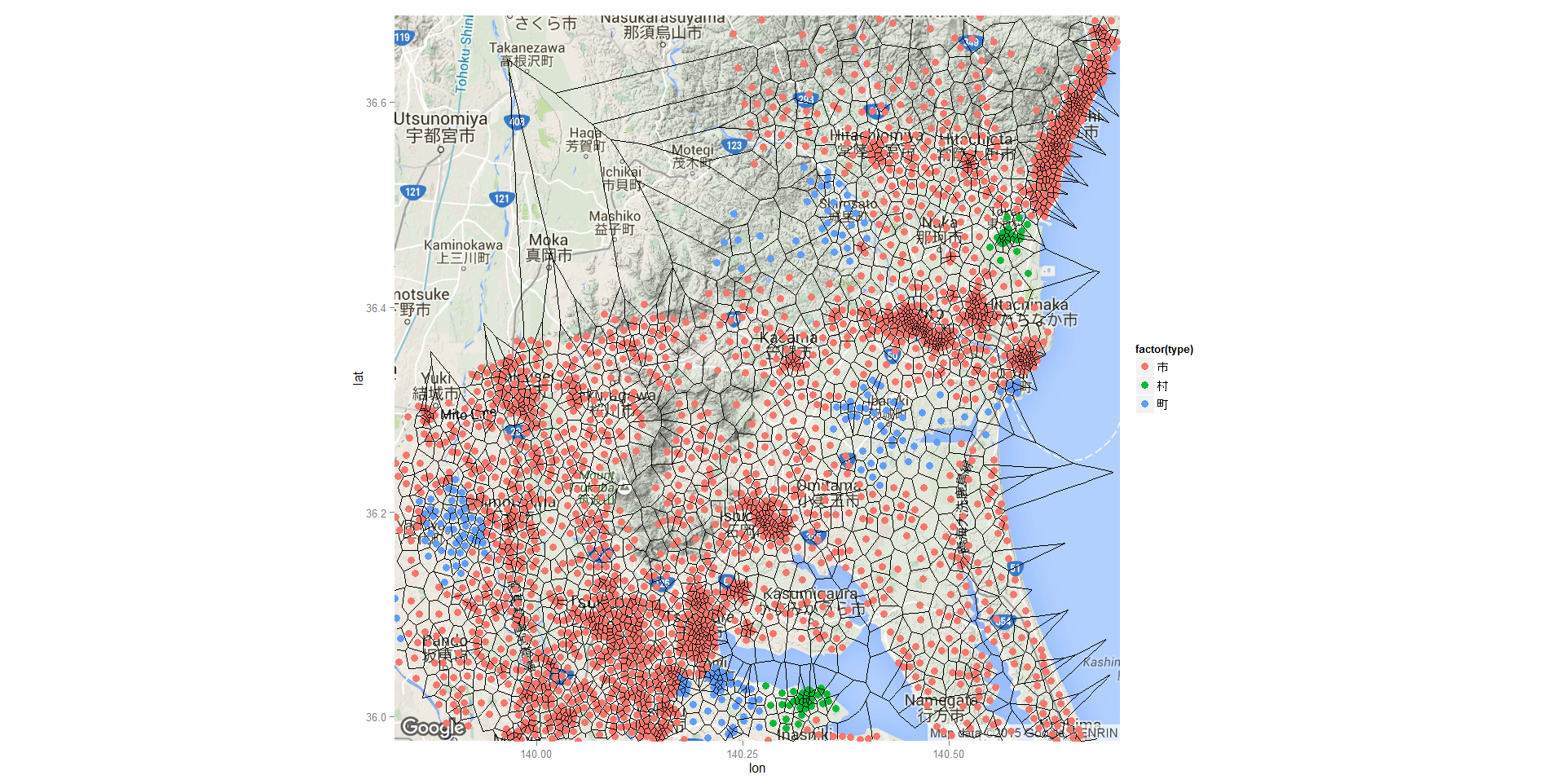Click the route 121 shield above Moka
The height and width of the screenshot is (784, 1565).
coord(501,198)
